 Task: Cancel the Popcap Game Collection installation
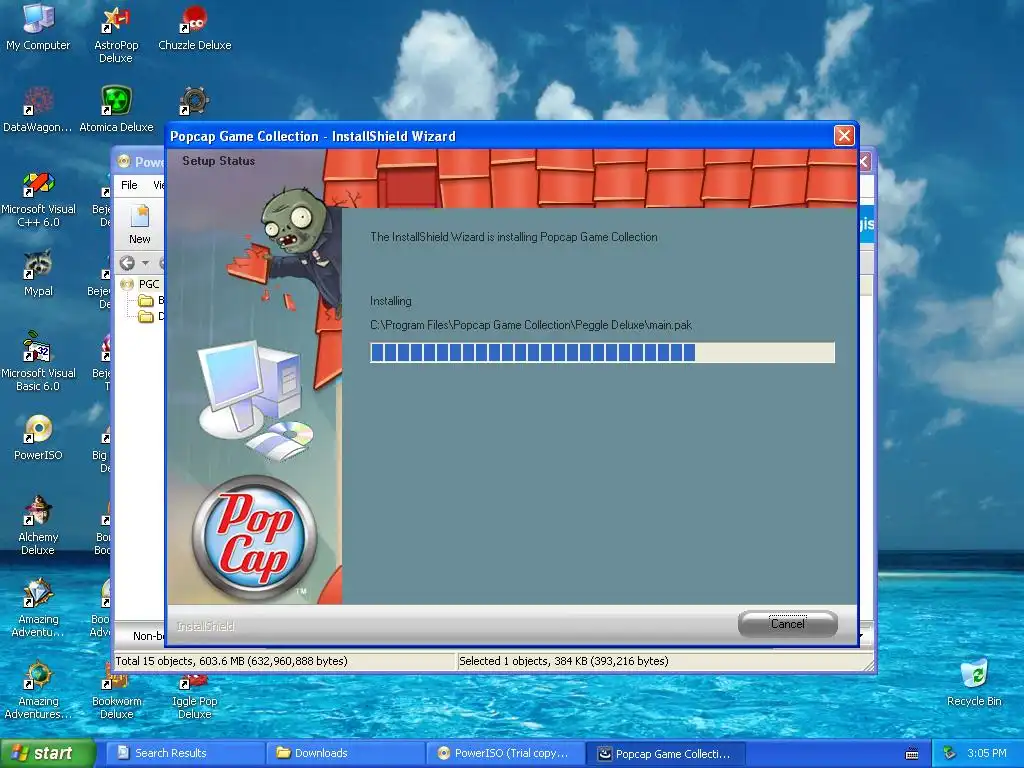click(788, 624)
